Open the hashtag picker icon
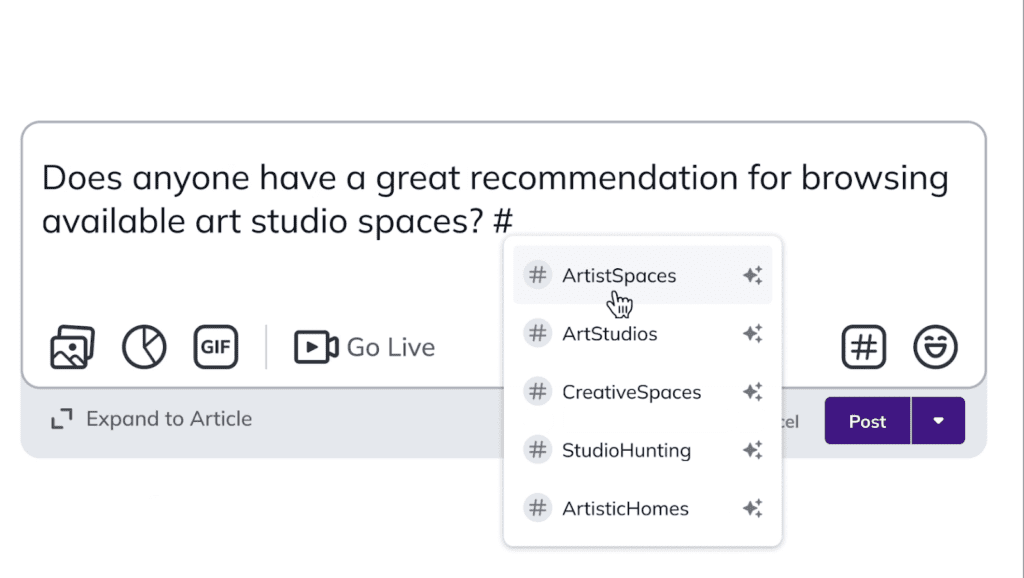 tap(863, 347)
